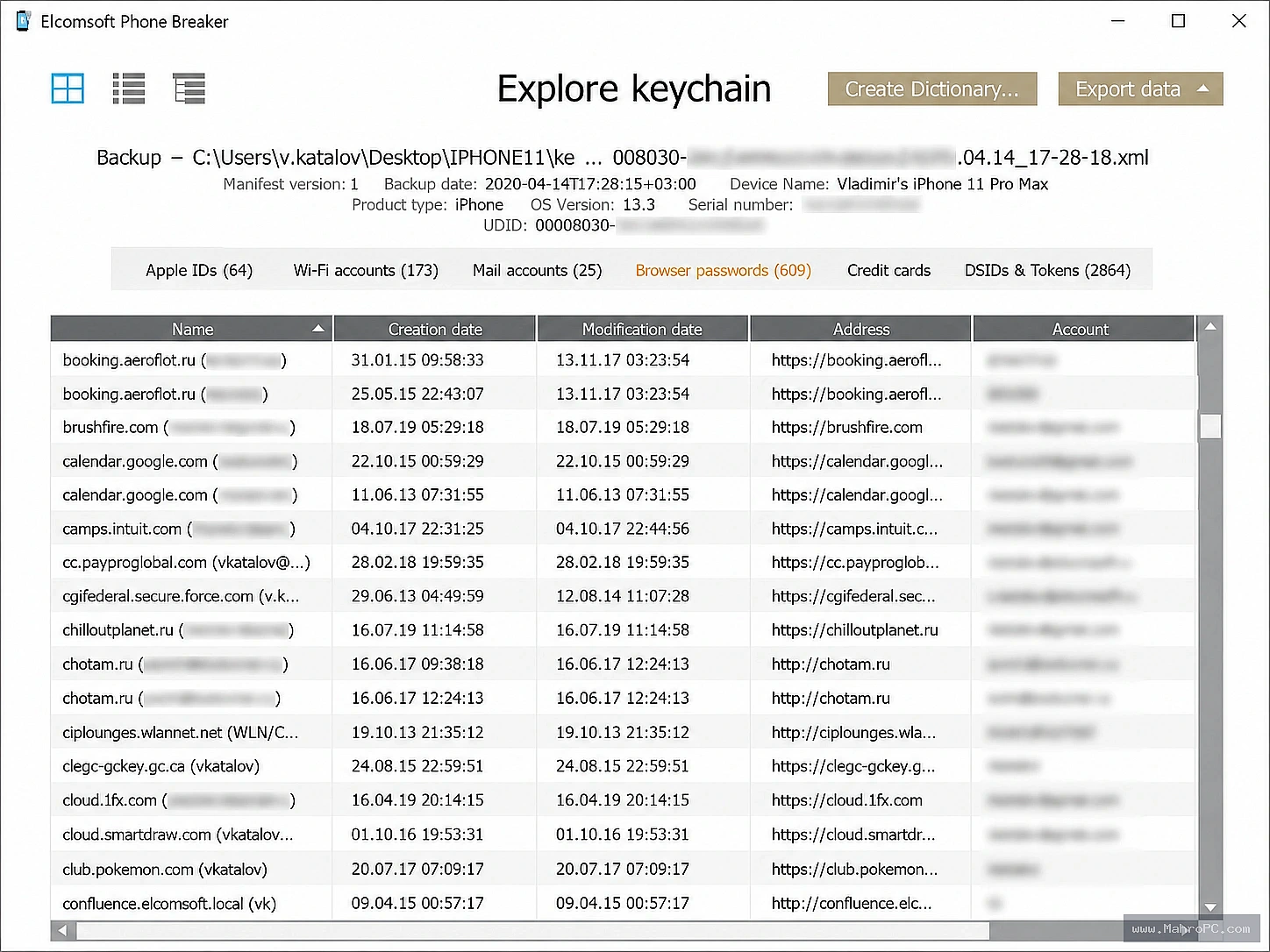Open the Credit cards tab
Viewport: 1270px width, 952px height.
[888, 270]
